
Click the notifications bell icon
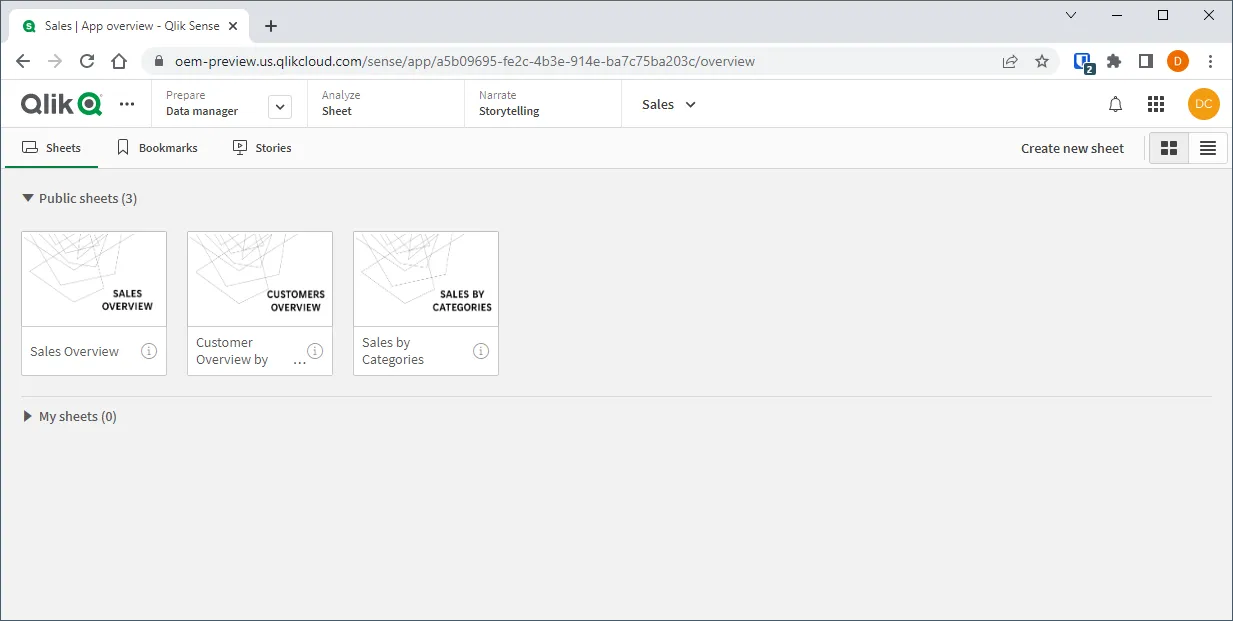pos(1114,104)
